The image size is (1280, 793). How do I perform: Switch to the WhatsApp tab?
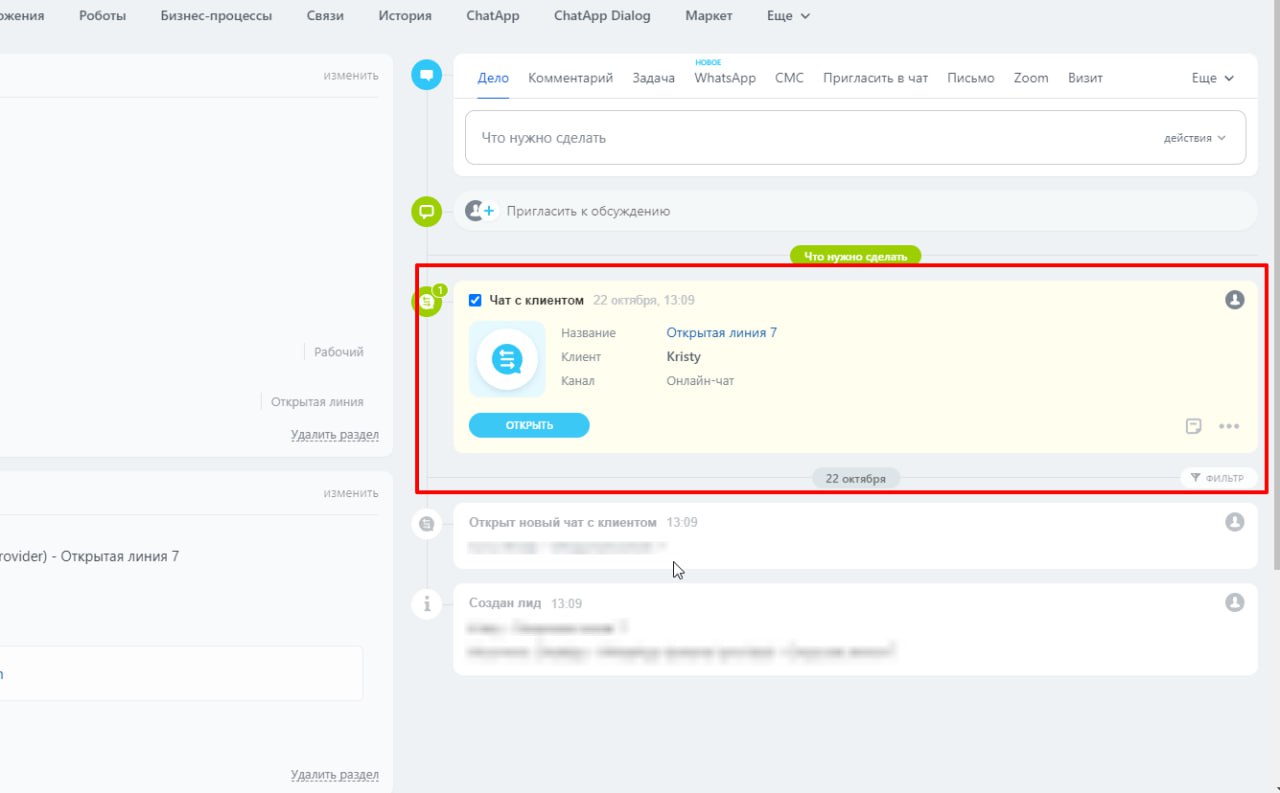coord(725,78)
